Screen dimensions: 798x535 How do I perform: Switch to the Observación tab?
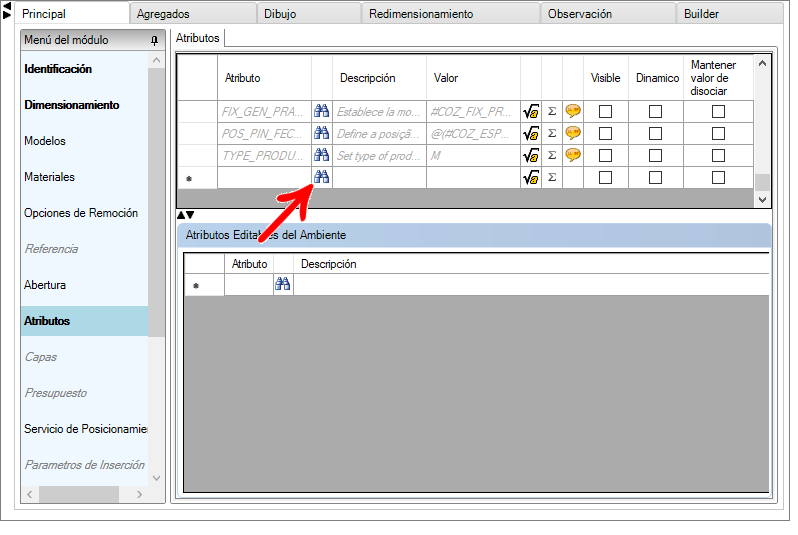tap(608, 14)
